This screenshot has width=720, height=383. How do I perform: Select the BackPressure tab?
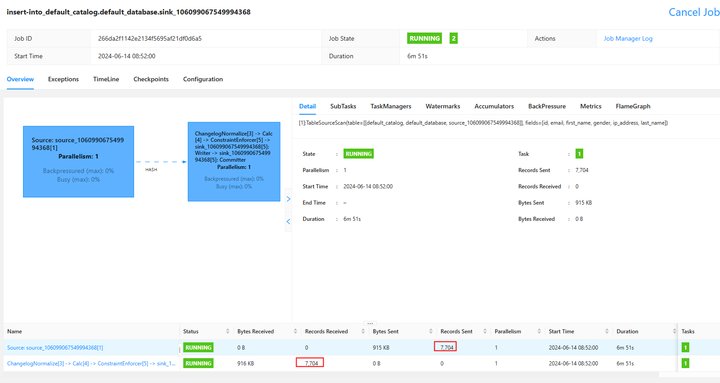tap(547, 106)
